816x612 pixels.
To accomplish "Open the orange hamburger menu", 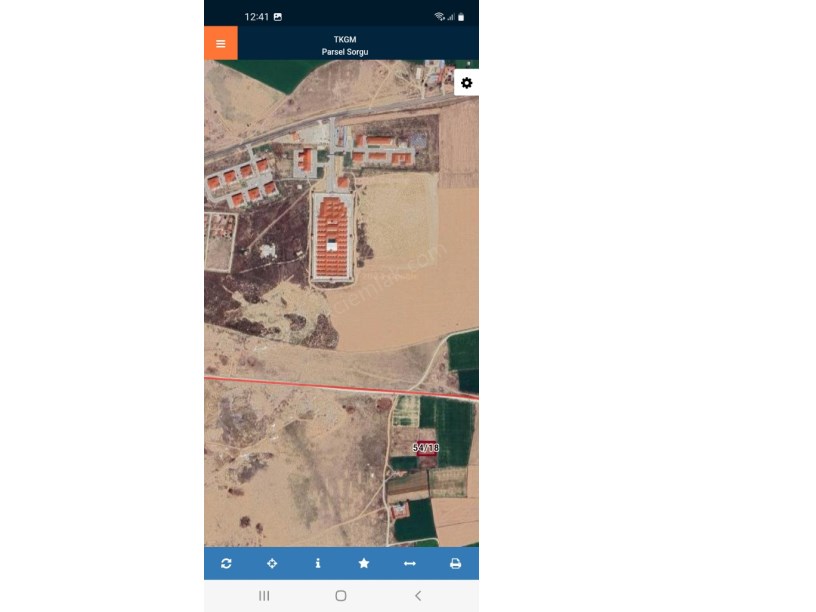I will click(221, 43).
